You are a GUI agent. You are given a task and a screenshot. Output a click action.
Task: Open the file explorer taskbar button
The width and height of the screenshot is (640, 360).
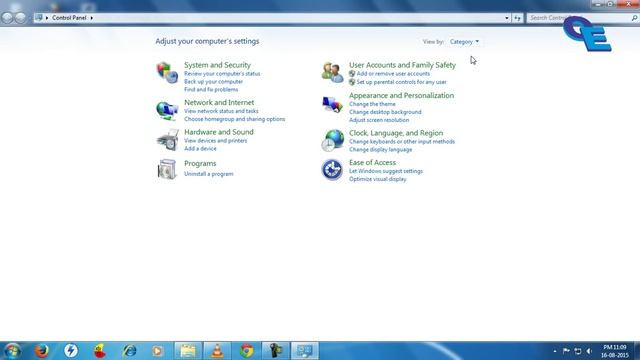click(x=188, y=351)
